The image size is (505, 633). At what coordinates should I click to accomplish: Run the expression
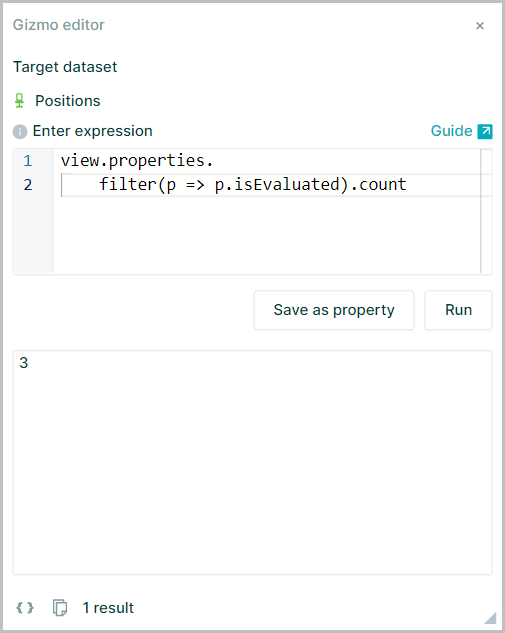click(458, 310)
